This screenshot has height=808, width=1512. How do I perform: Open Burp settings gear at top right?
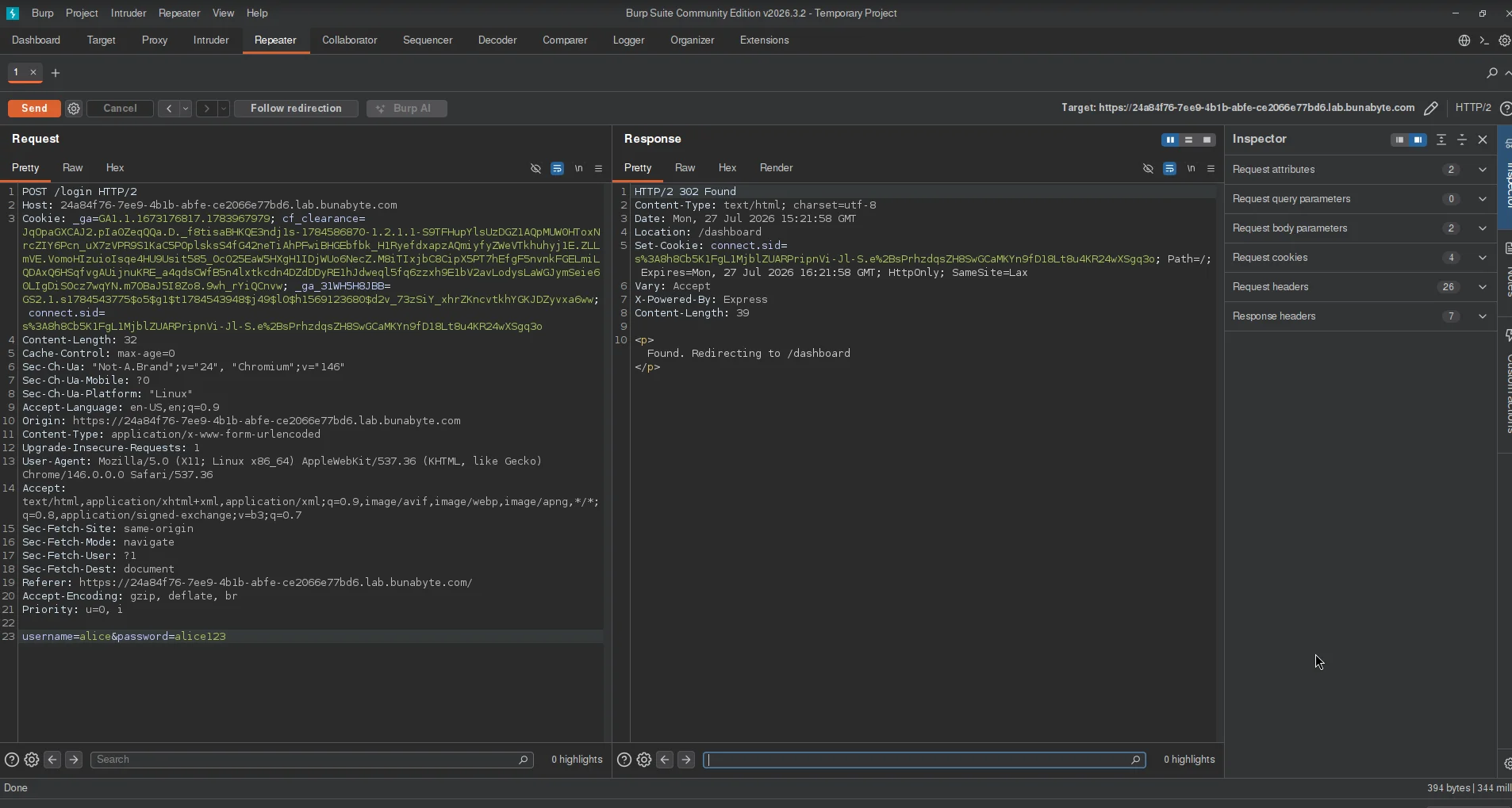[1505, 40]
